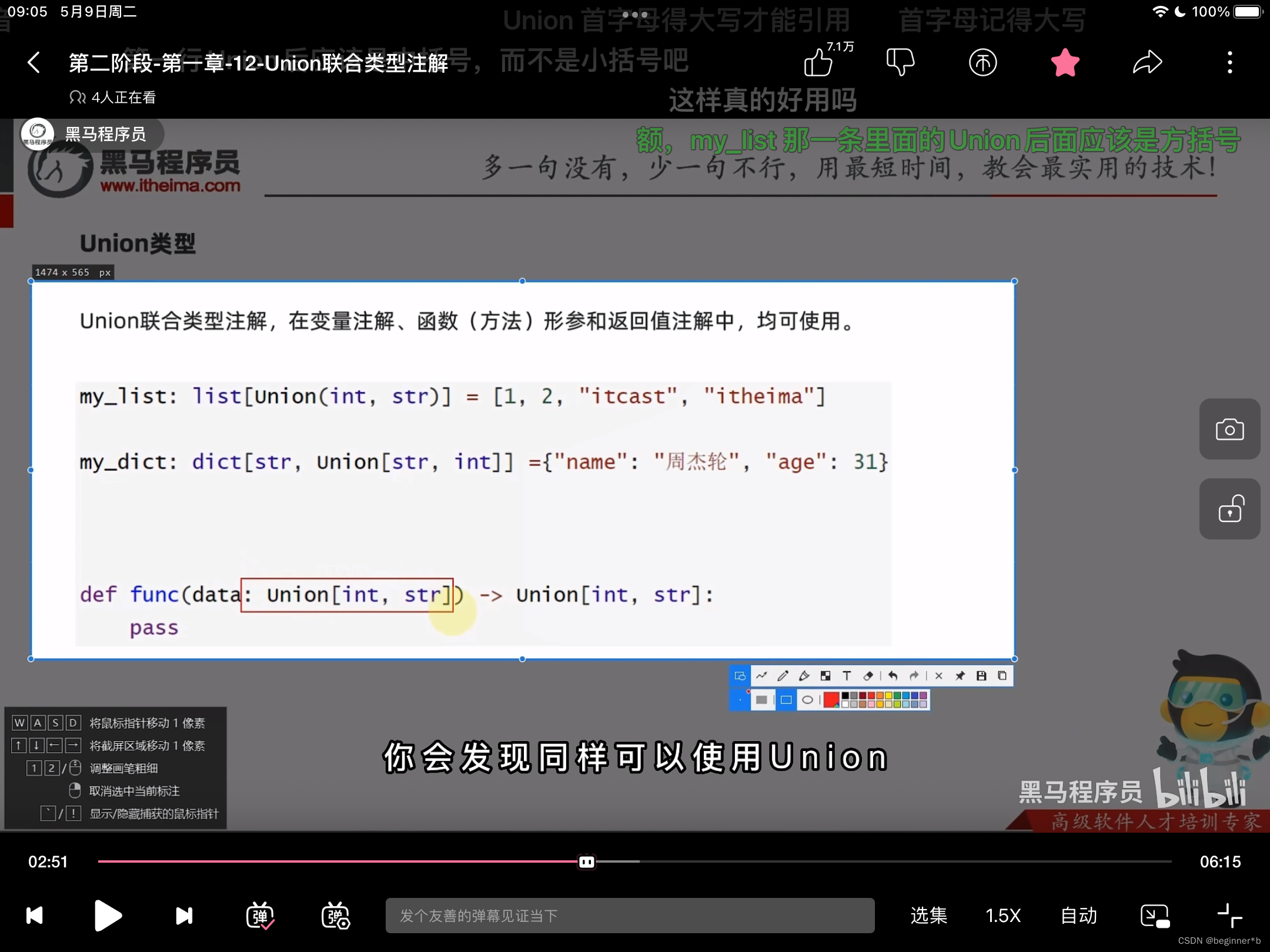This screenshot has height=952, width=1270.
Task: Tap the pink favorite star icon
Action: [1065, 62]
